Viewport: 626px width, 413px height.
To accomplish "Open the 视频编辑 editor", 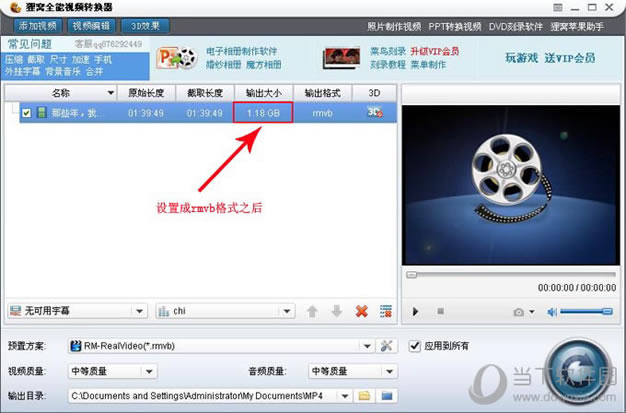I will click(x=92, y=26).
